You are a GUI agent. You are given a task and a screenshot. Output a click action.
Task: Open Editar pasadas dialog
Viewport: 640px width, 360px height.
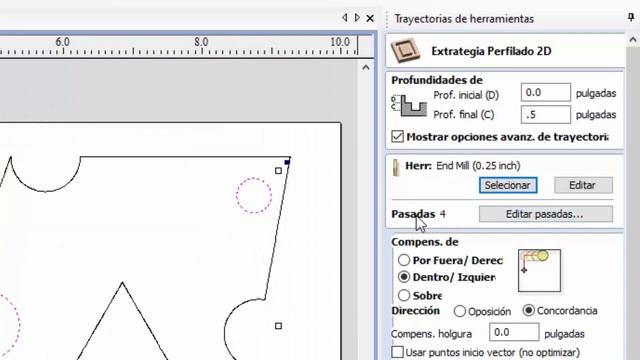point(545,214)
